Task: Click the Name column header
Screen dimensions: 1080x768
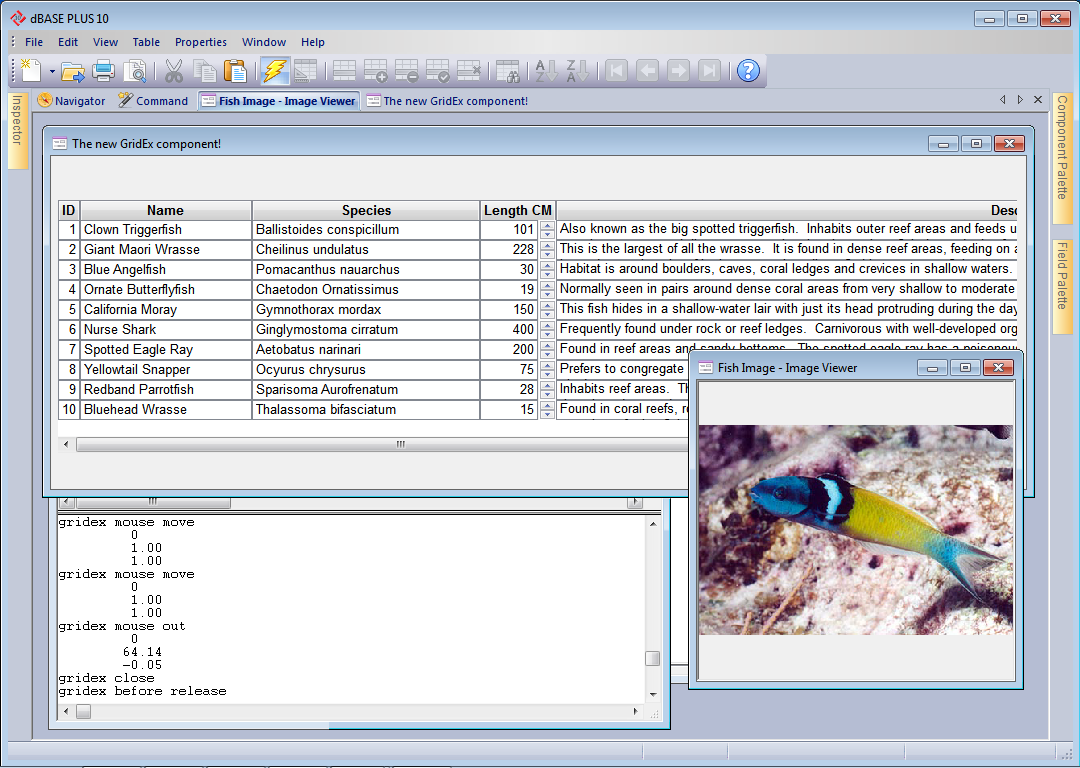Action: [x=165, y=210]
